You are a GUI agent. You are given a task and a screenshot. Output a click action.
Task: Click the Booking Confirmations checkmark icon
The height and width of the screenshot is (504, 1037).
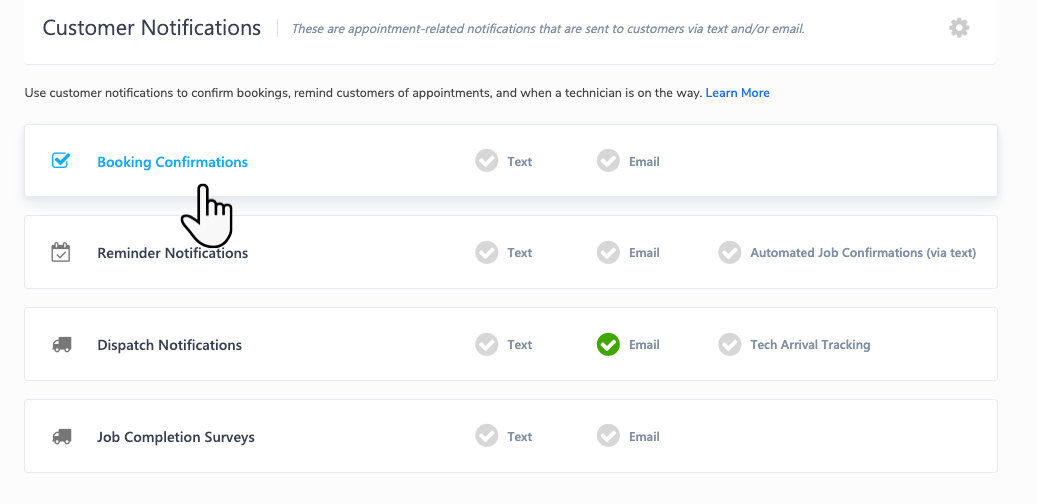coord(61,160)
